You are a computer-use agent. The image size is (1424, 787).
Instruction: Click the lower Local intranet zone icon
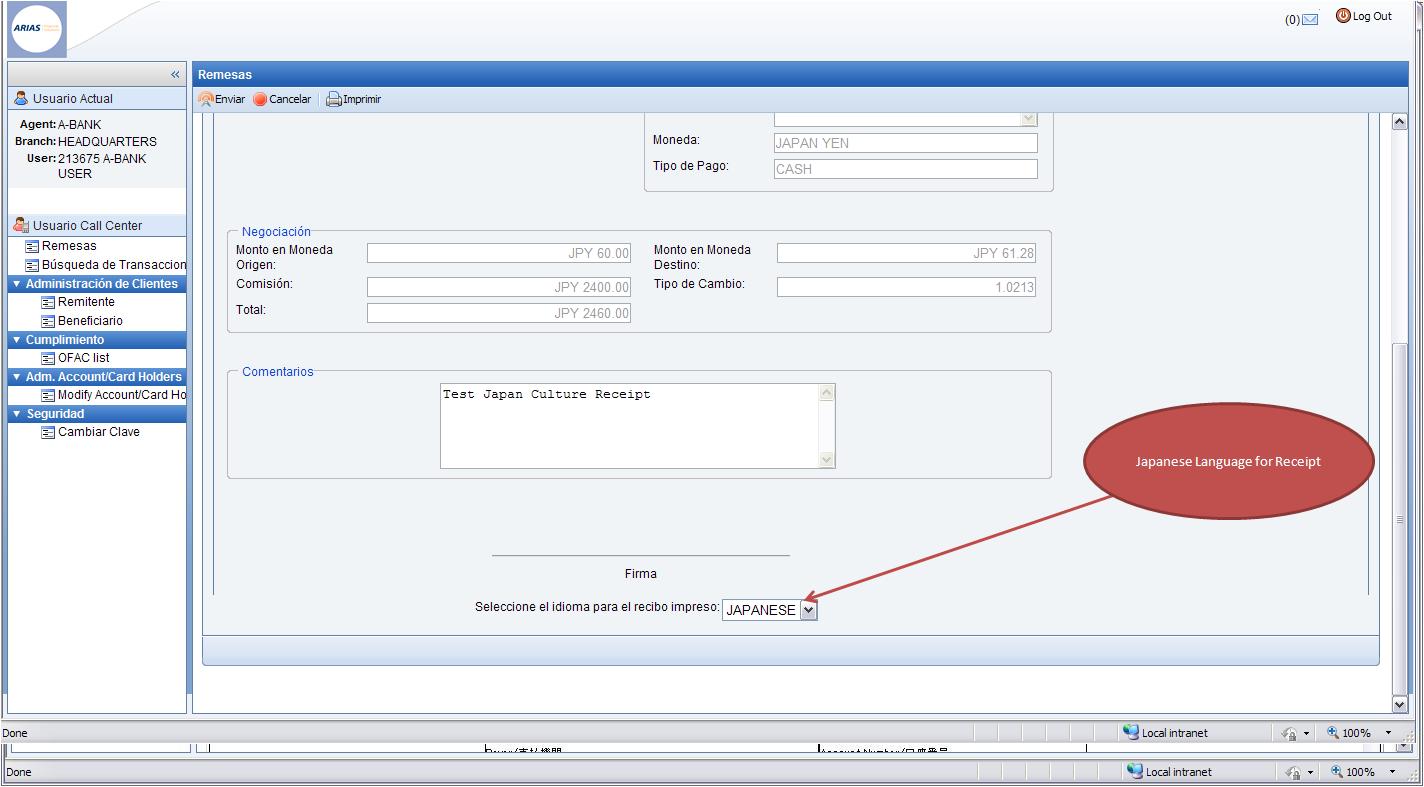click(1135, 771)
